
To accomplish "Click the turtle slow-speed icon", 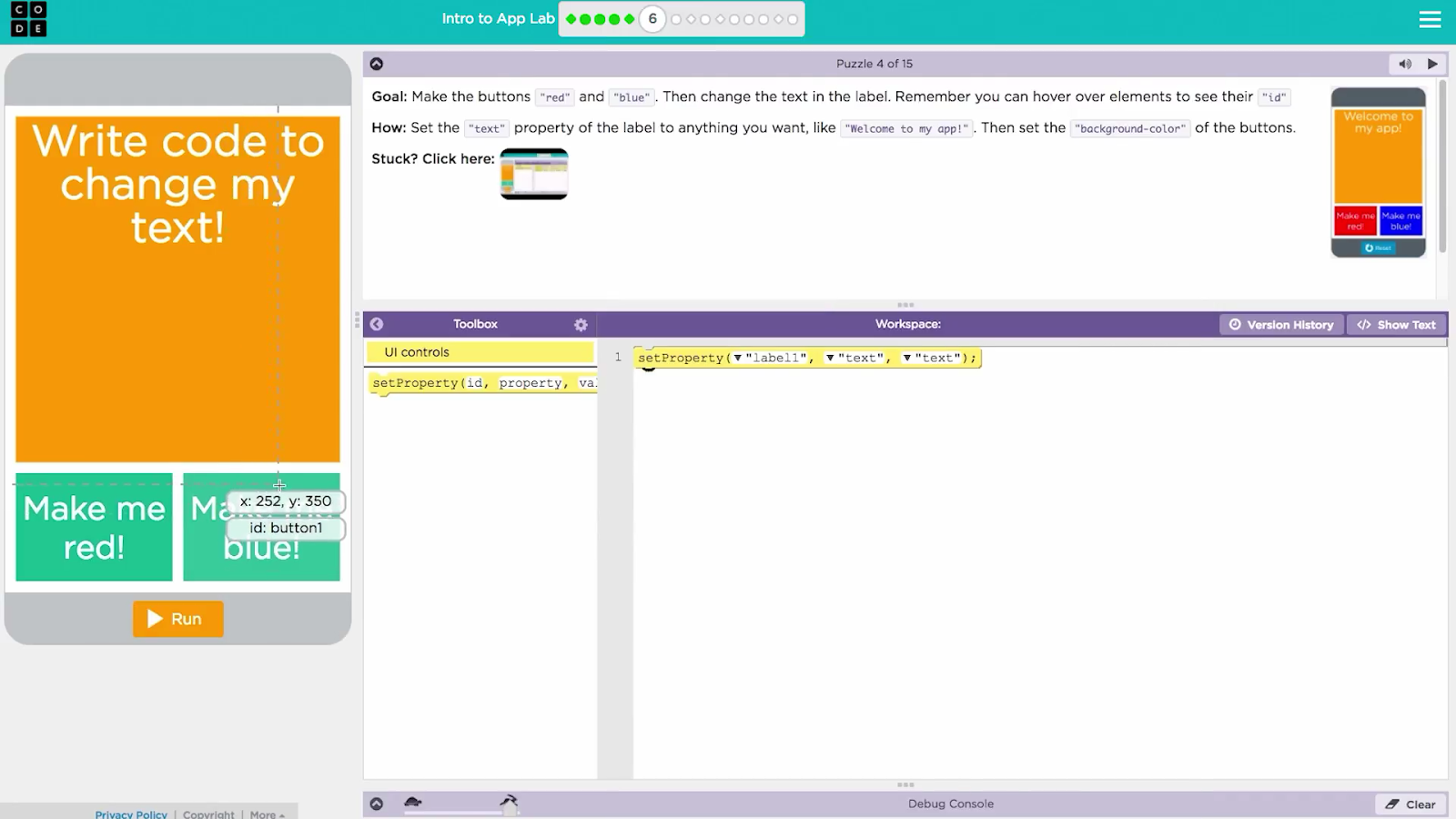I will [413, 802].
